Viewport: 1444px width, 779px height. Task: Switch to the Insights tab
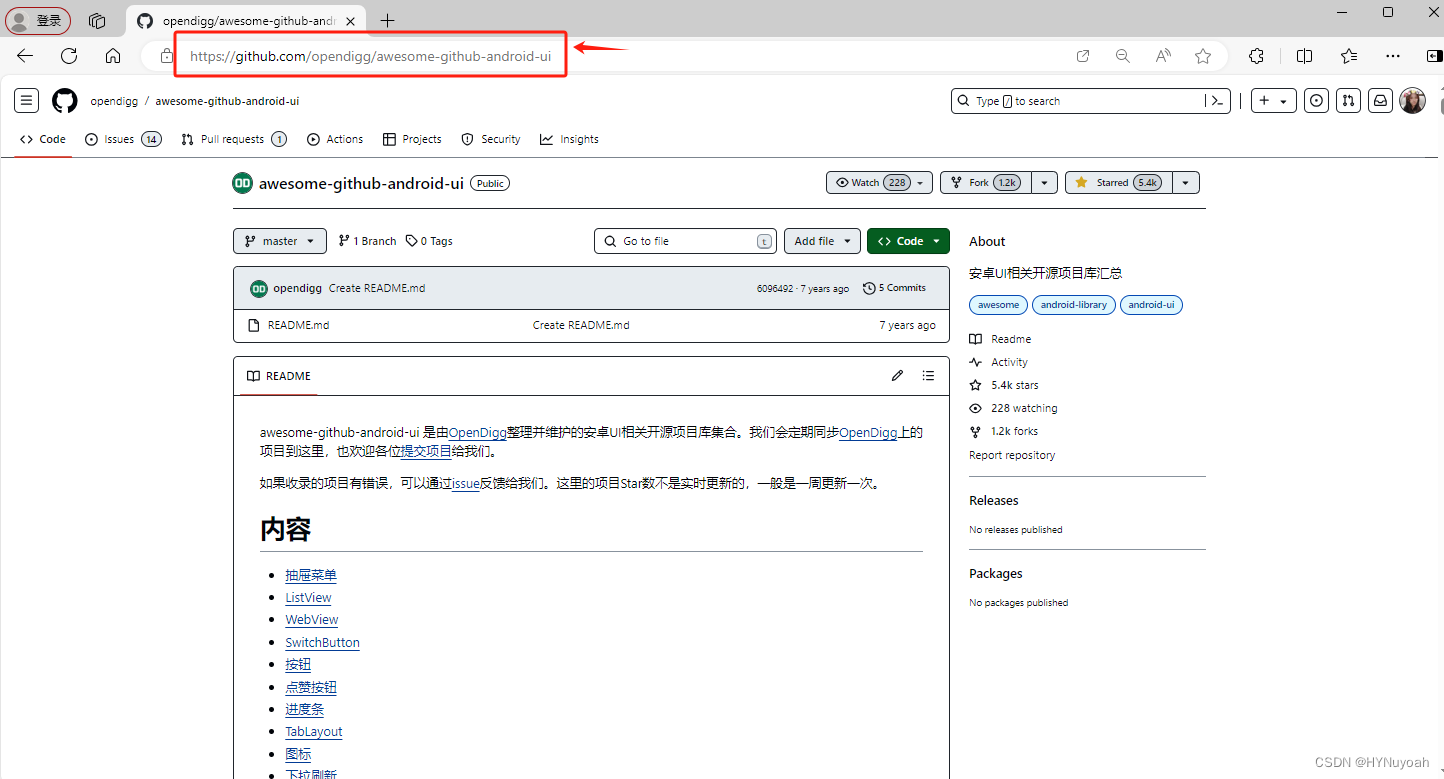click(x=568, y=139)
